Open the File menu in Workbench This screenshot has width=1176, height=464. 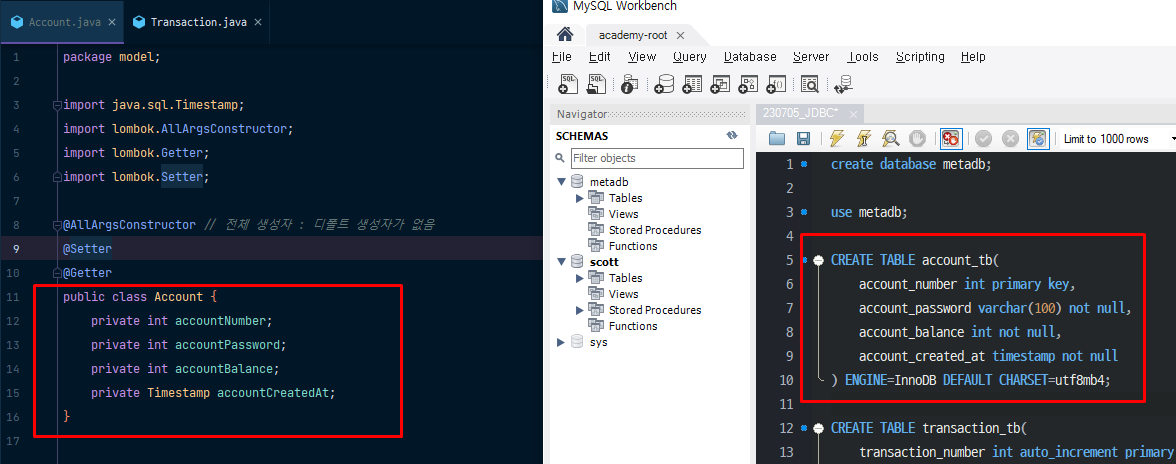[x=562, y=57]
